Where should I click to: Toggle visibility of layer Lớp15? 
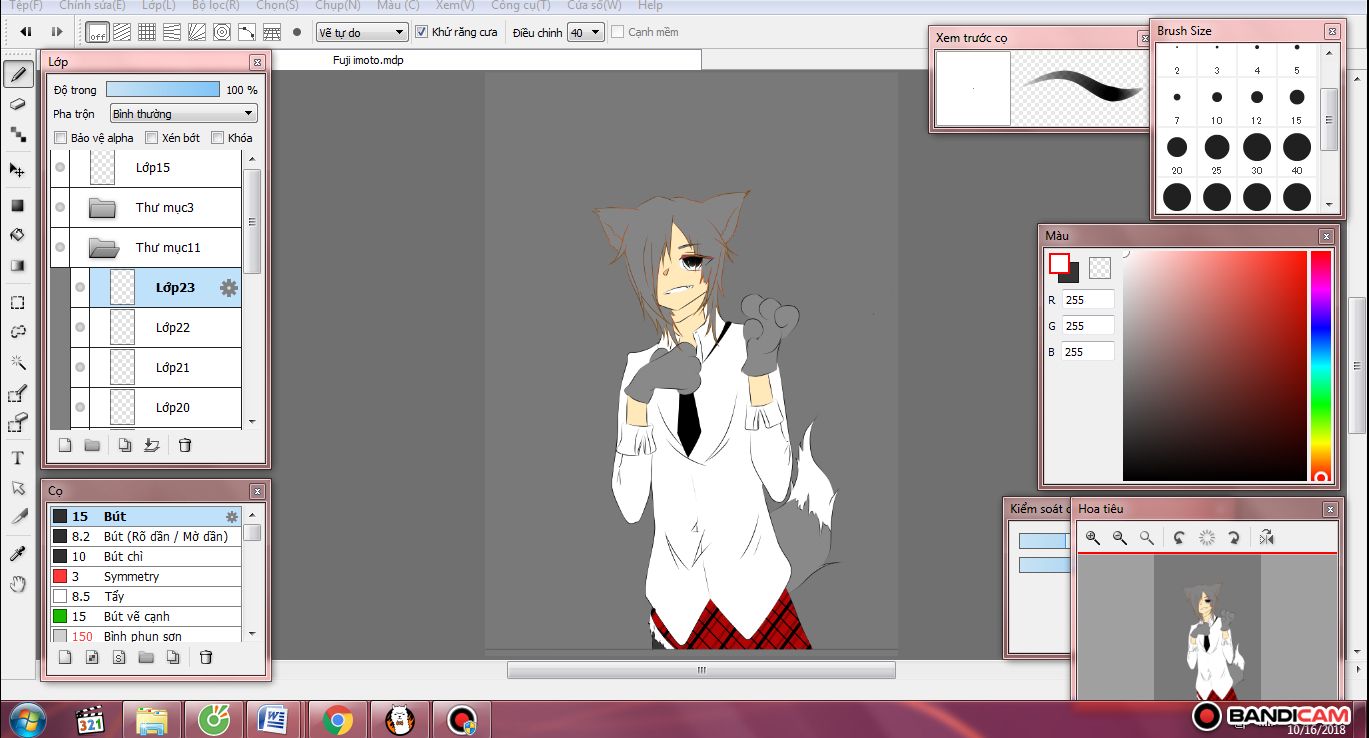click(60, 168)
